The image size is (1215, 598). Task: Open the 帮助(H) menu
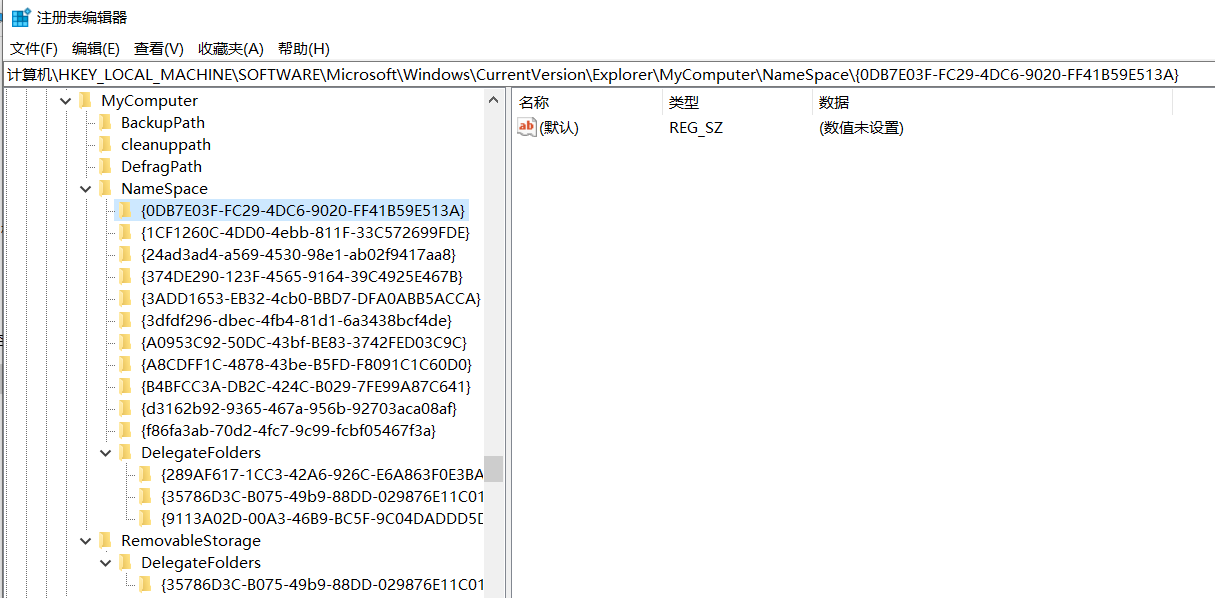(x=304, y=49)
